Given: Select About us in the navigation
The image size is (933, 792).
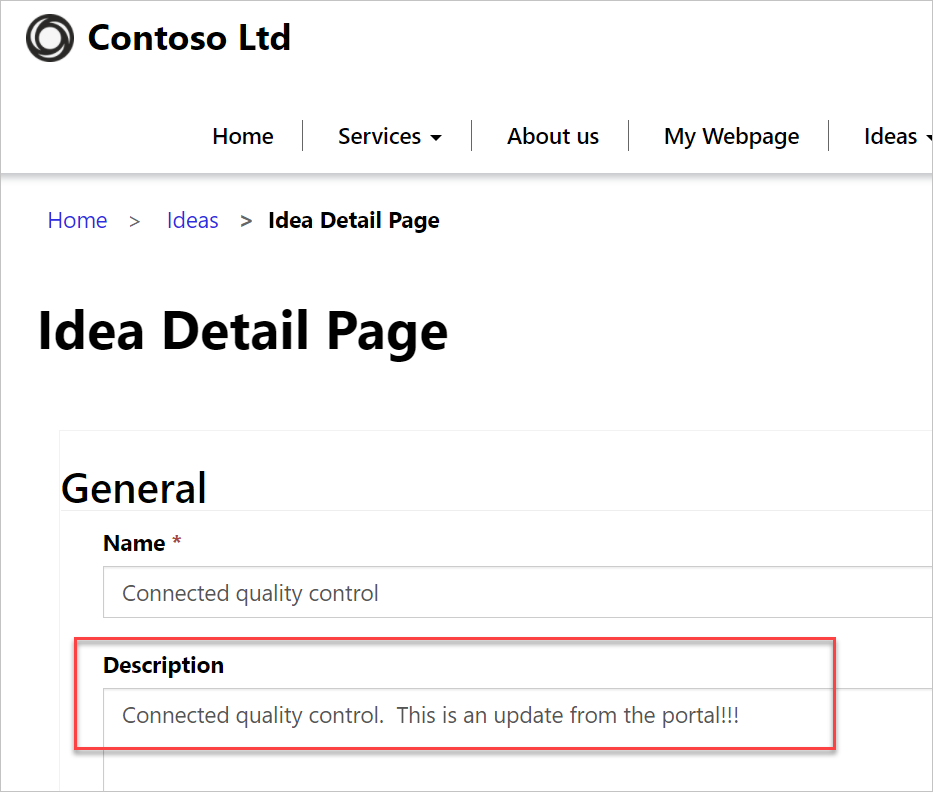Looking at the screenshot, I should [552, 136].
